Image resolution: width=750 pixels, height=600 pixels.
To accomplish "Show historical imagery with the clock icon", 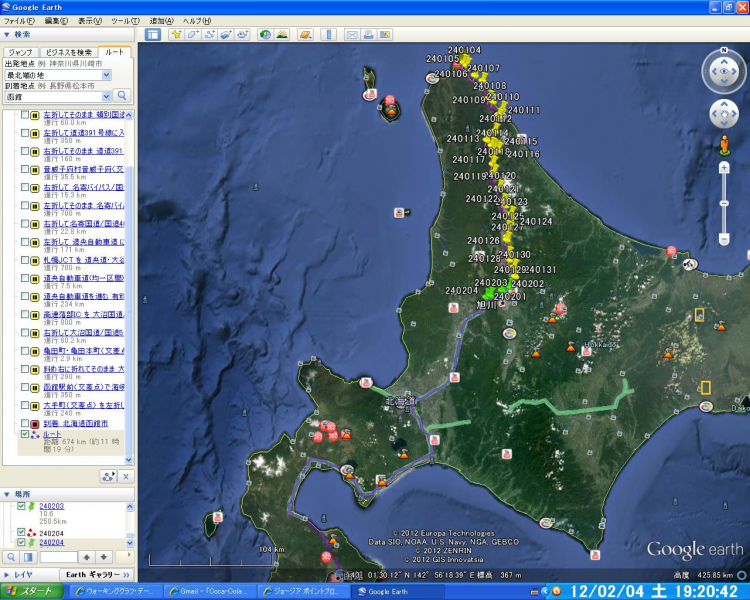I will pos(265,34).
